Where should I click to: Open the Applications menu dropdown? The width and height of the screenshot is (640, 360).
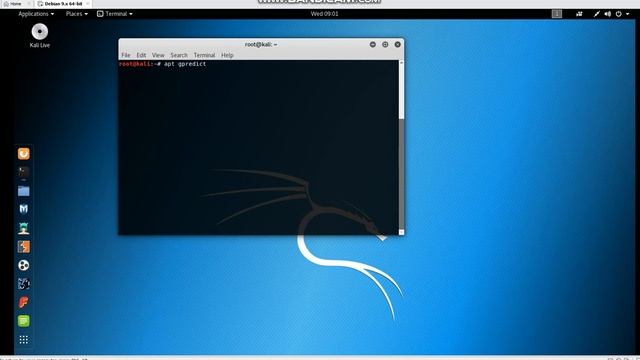[36, 14]
